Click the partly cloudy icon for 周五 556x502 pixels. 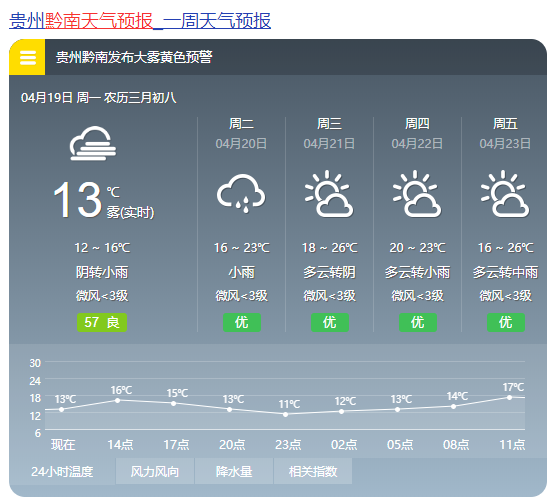point(505,194)
